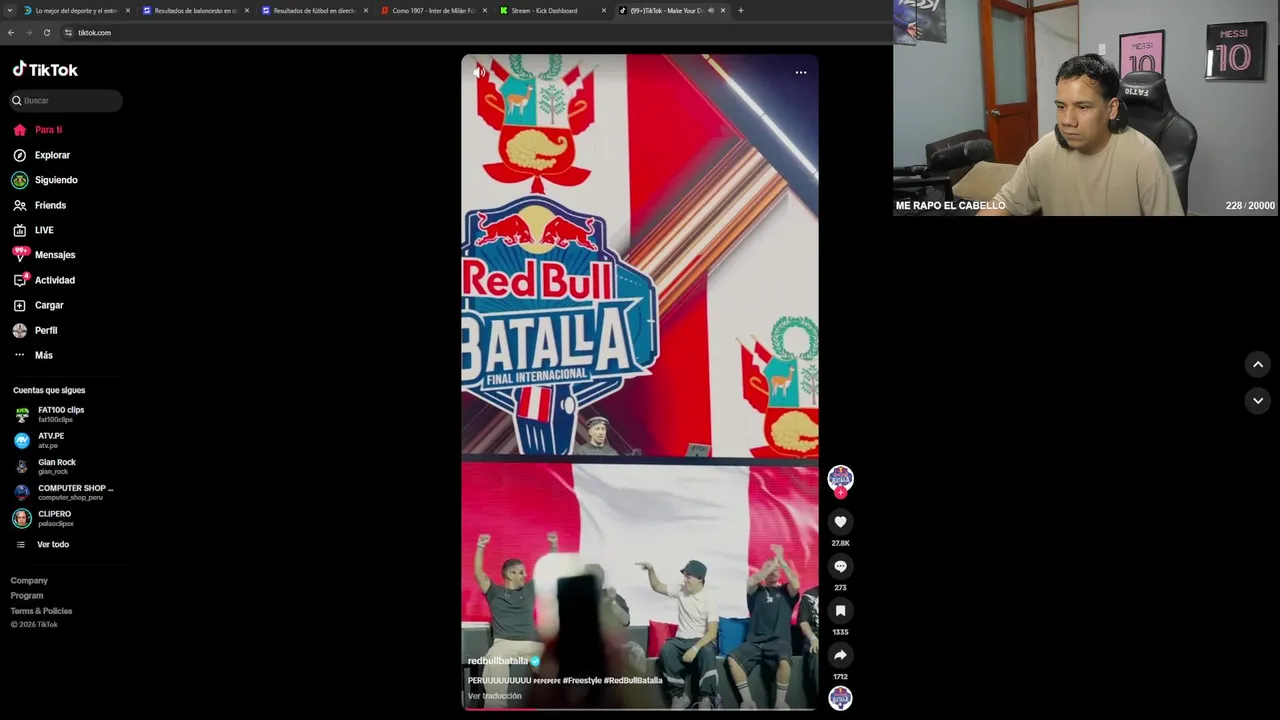Like the video with the heart icon
The height and width of the screenshot is (720, 1280).
coord(840,522)
